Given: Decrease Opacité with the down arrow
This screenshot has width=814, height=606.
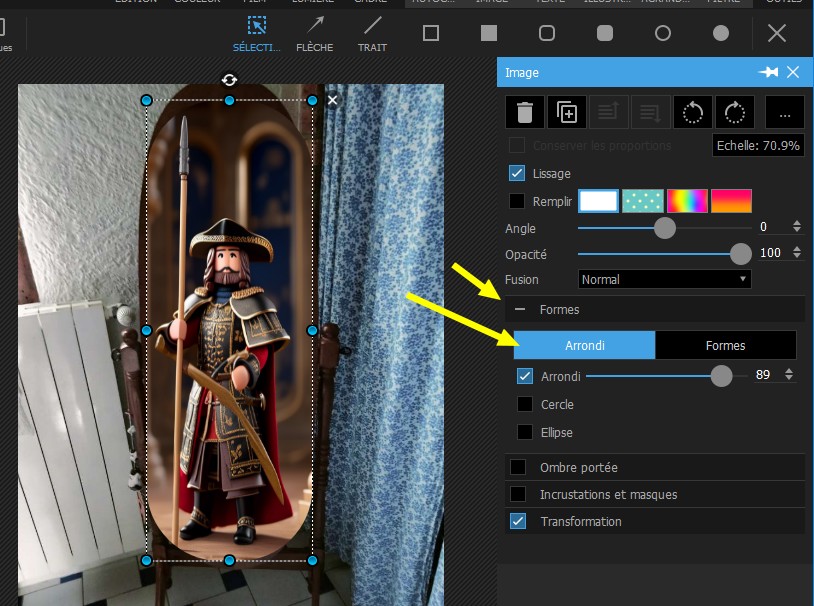Looking at the screenshot, I should tap(797, 255).
